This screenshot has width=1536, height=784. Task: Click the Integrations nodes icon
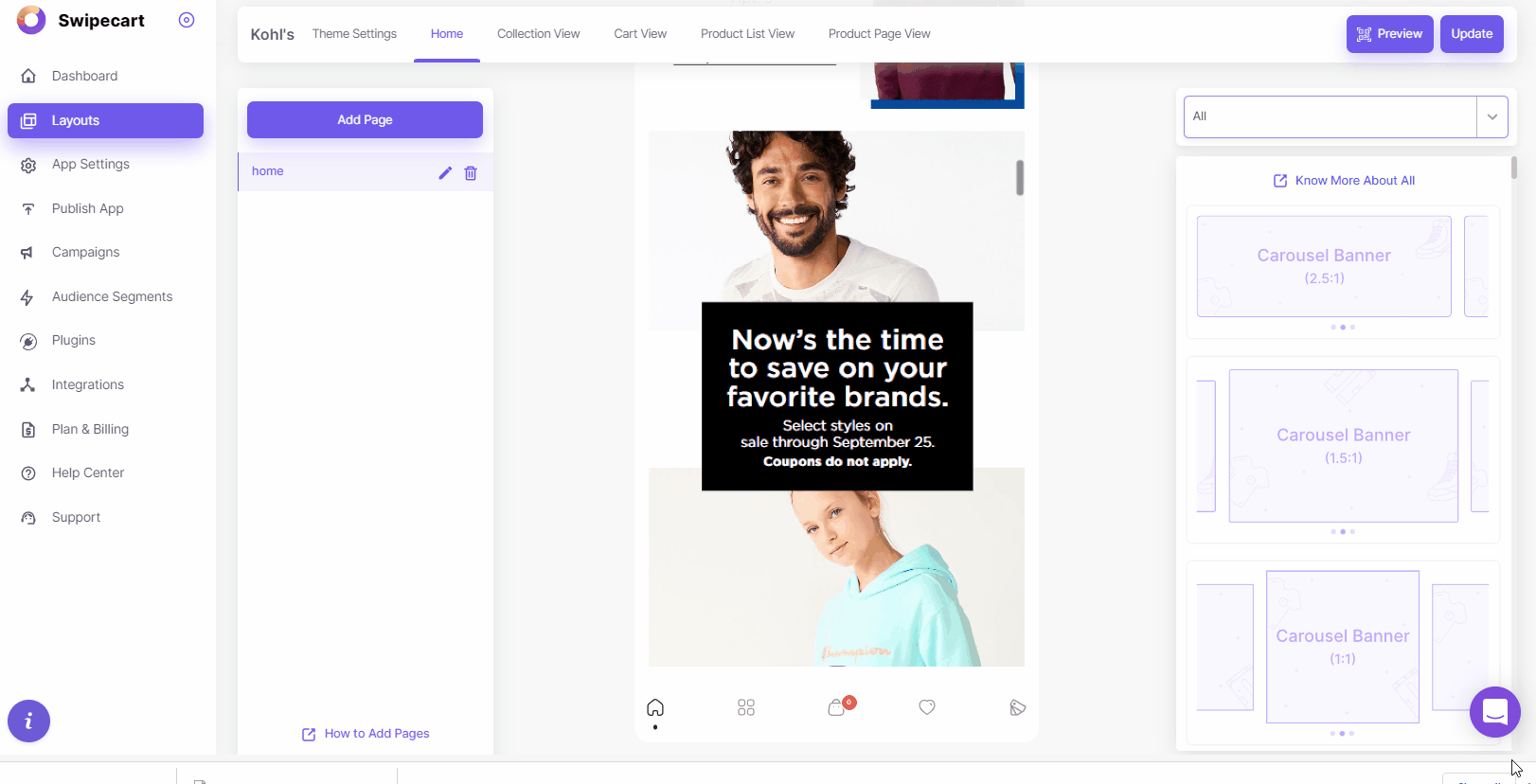28,384
